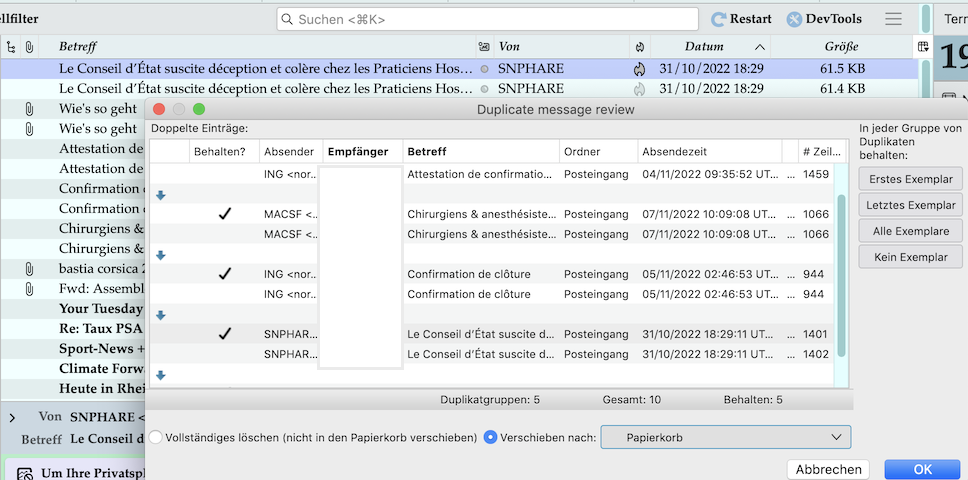Collapse group arrow above SNPHARE duplicates
968x480 pixels.
pos(161,315)
